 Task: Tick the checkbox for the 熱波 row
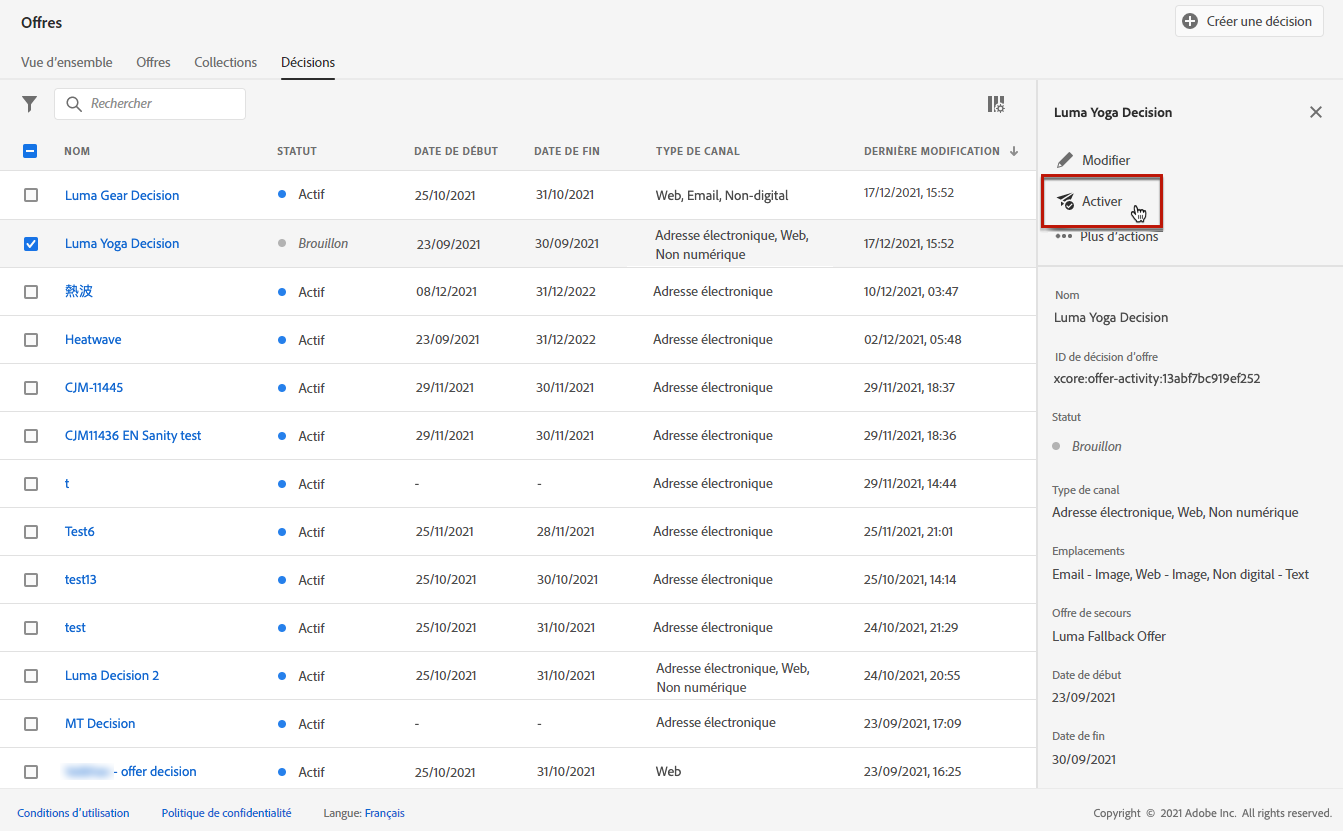31,292
